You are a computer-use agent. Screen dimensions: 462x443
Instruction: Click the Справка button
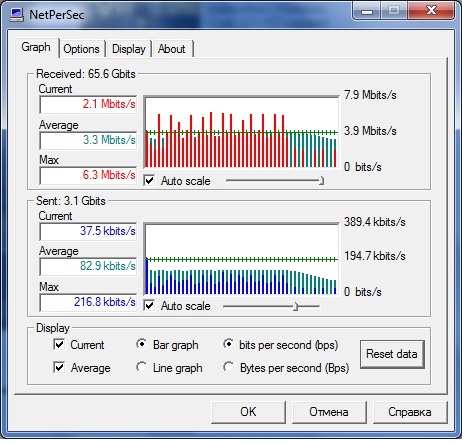(410, 412)
